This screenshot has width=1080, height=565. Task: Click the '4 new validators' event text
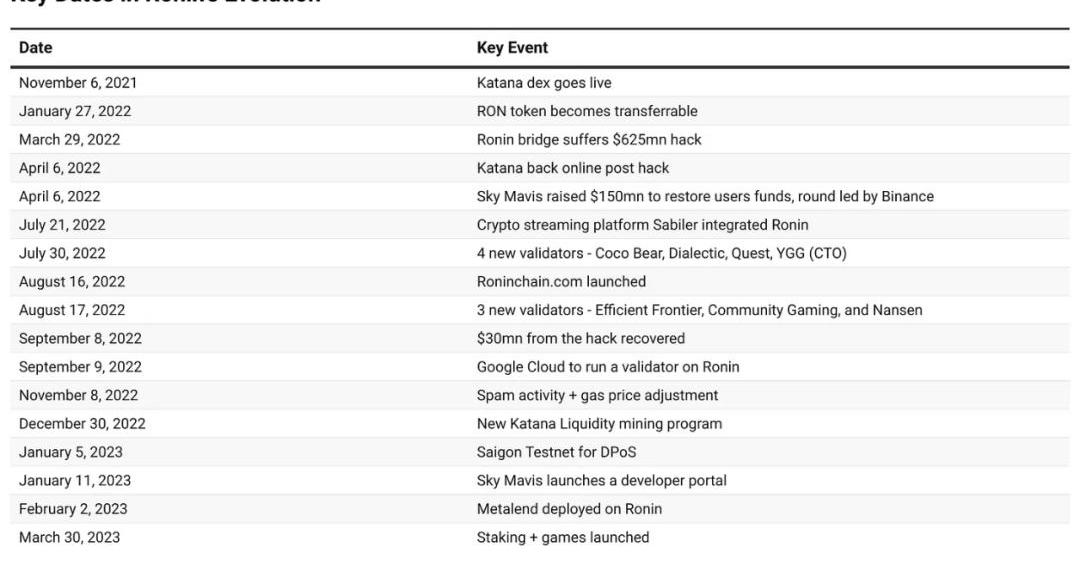tap(661, 253)
